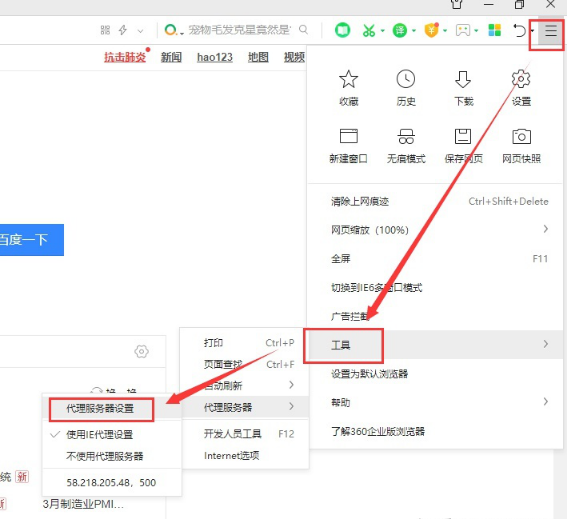Open the 新闻 link
The width and height of the screenshot is (567, 519).
(171, 57)
